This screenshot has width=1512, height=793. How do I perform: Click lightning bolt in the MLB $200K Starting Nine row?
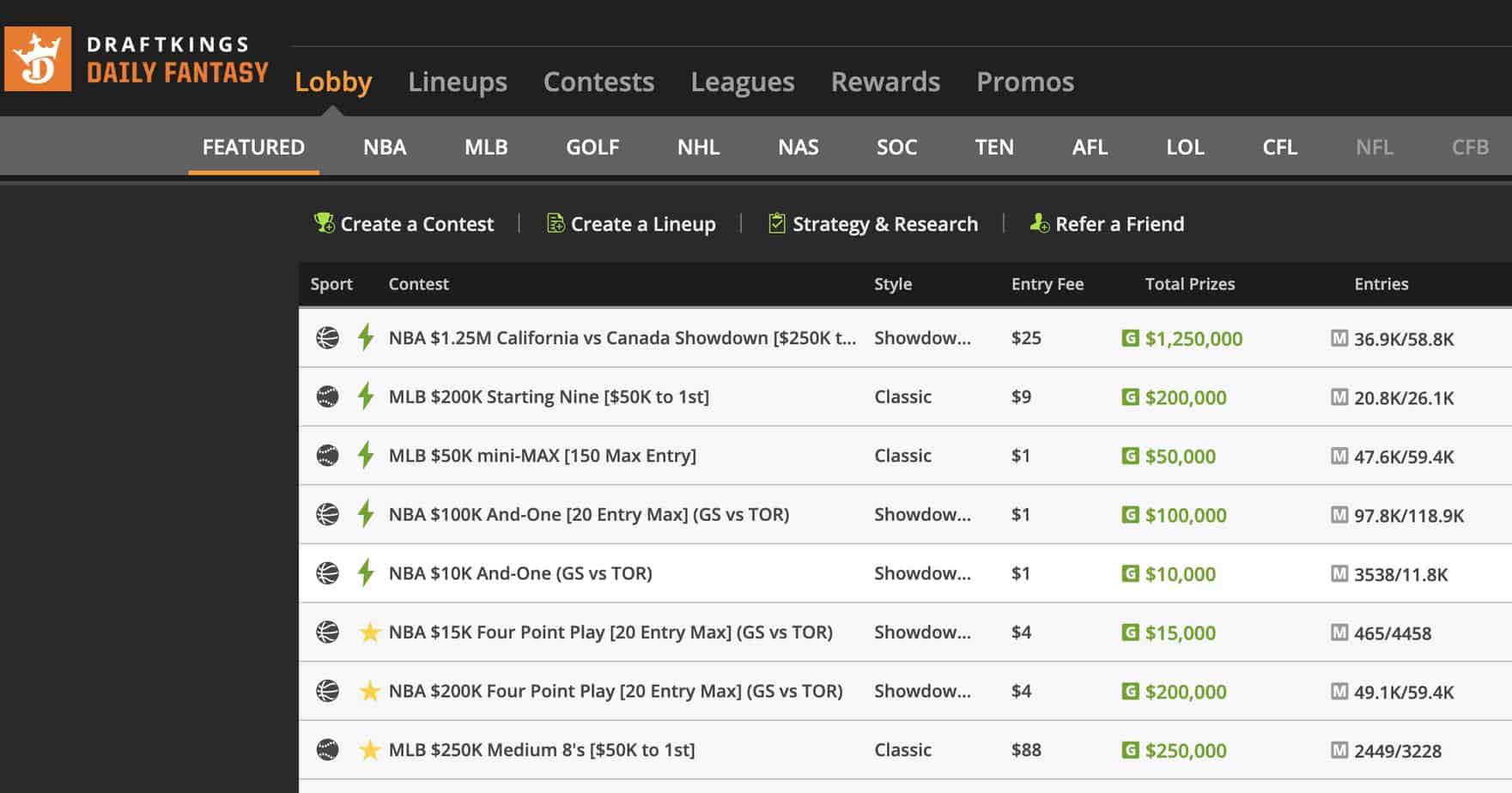pyautogui.click(x=366, y=396)
